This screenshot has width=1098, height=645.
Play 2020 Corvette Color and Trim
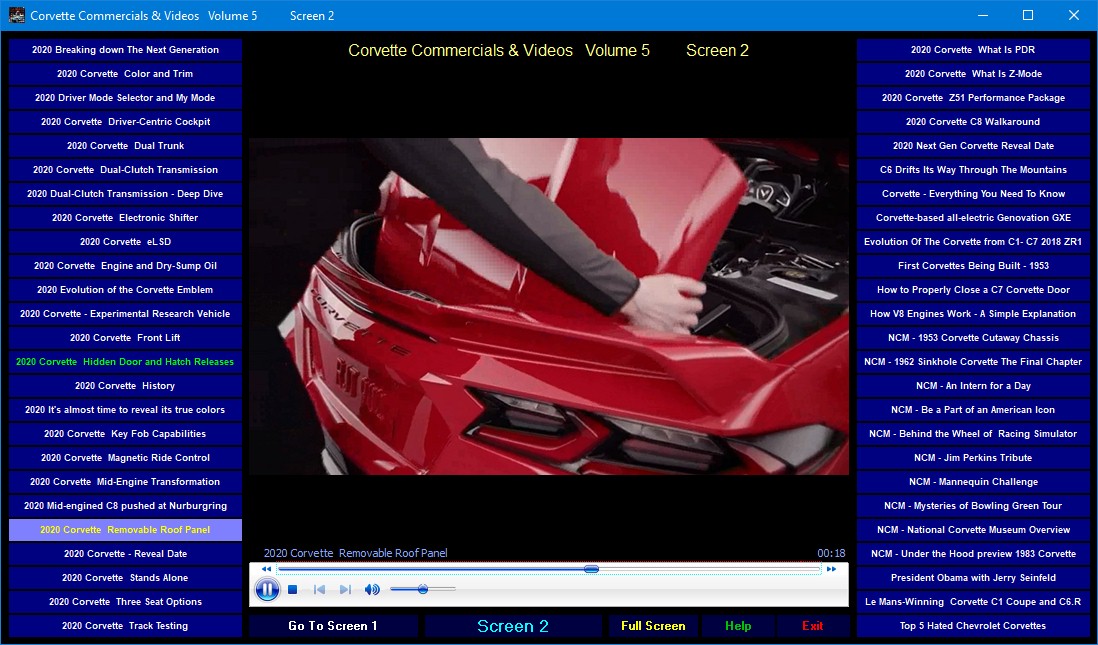pos(125,74)
